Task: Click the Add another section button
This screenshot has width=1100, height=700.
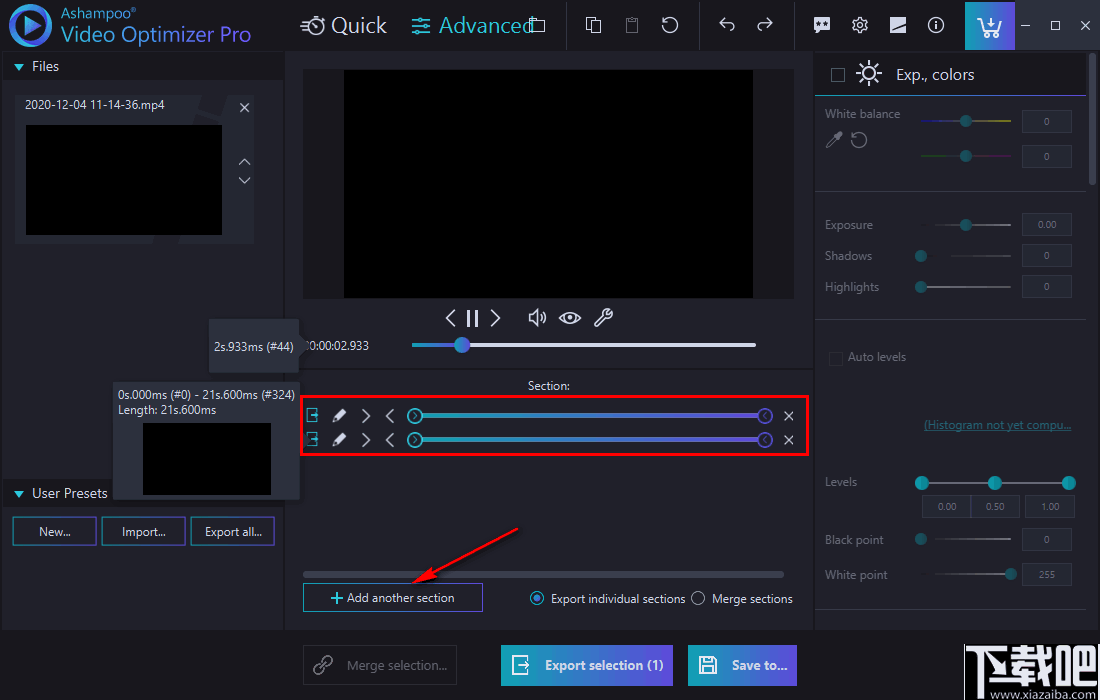Action: coord(392,597)
